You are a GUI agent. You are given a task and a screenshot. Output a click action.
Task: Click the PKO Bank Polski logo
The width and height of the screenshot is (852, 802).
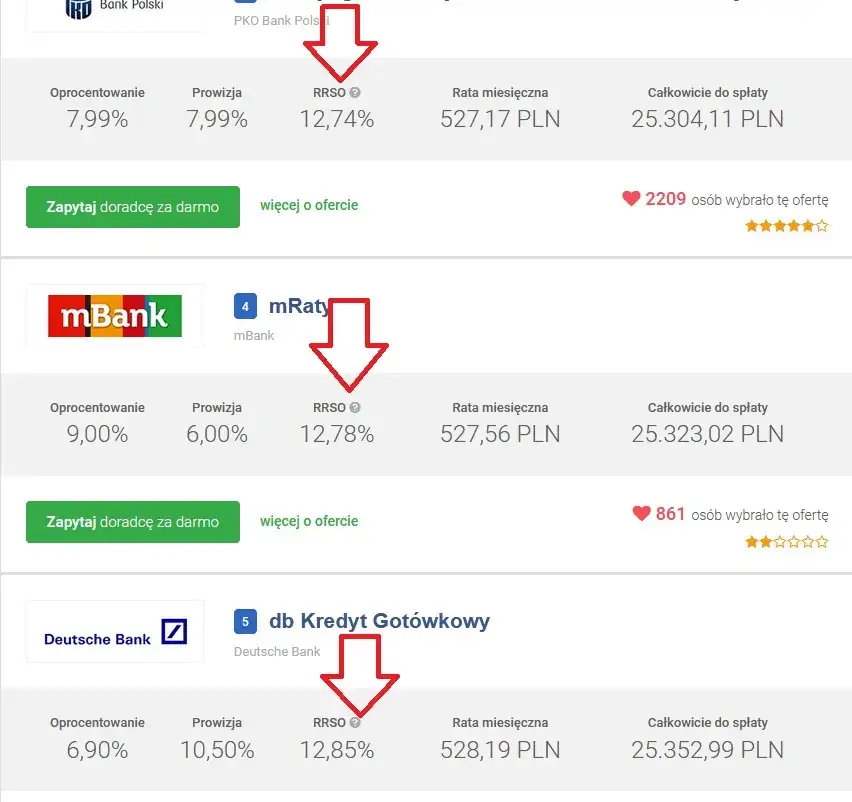(x=115, y=10)
